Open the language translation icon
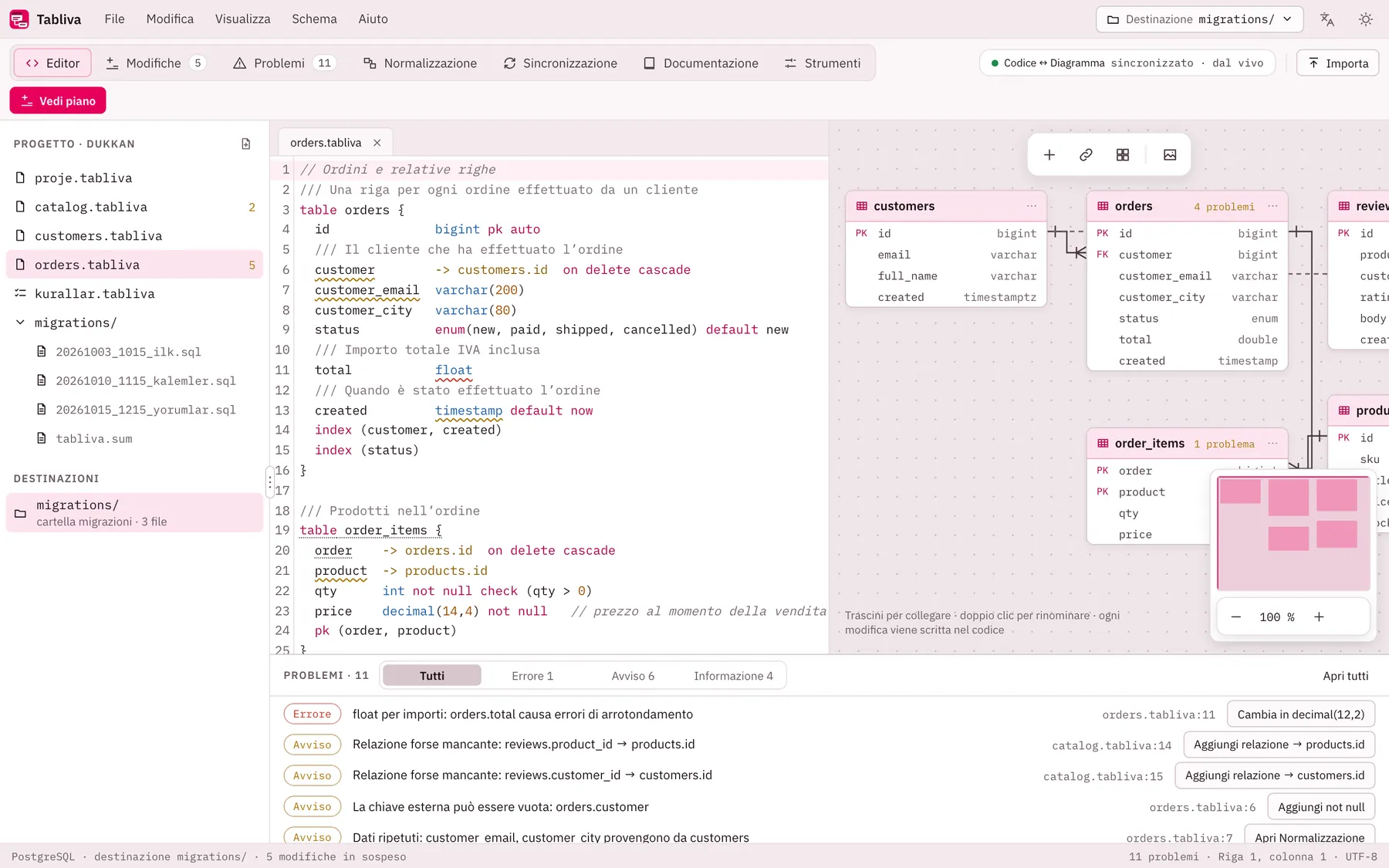Image resolution: width=1389 pixels, height=868 pixels. click(1327, 19)
